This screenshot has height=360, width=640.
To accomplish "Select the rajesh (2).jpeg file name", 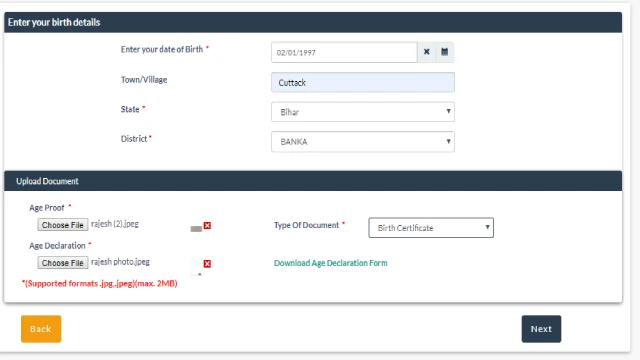I will [115, 224].
